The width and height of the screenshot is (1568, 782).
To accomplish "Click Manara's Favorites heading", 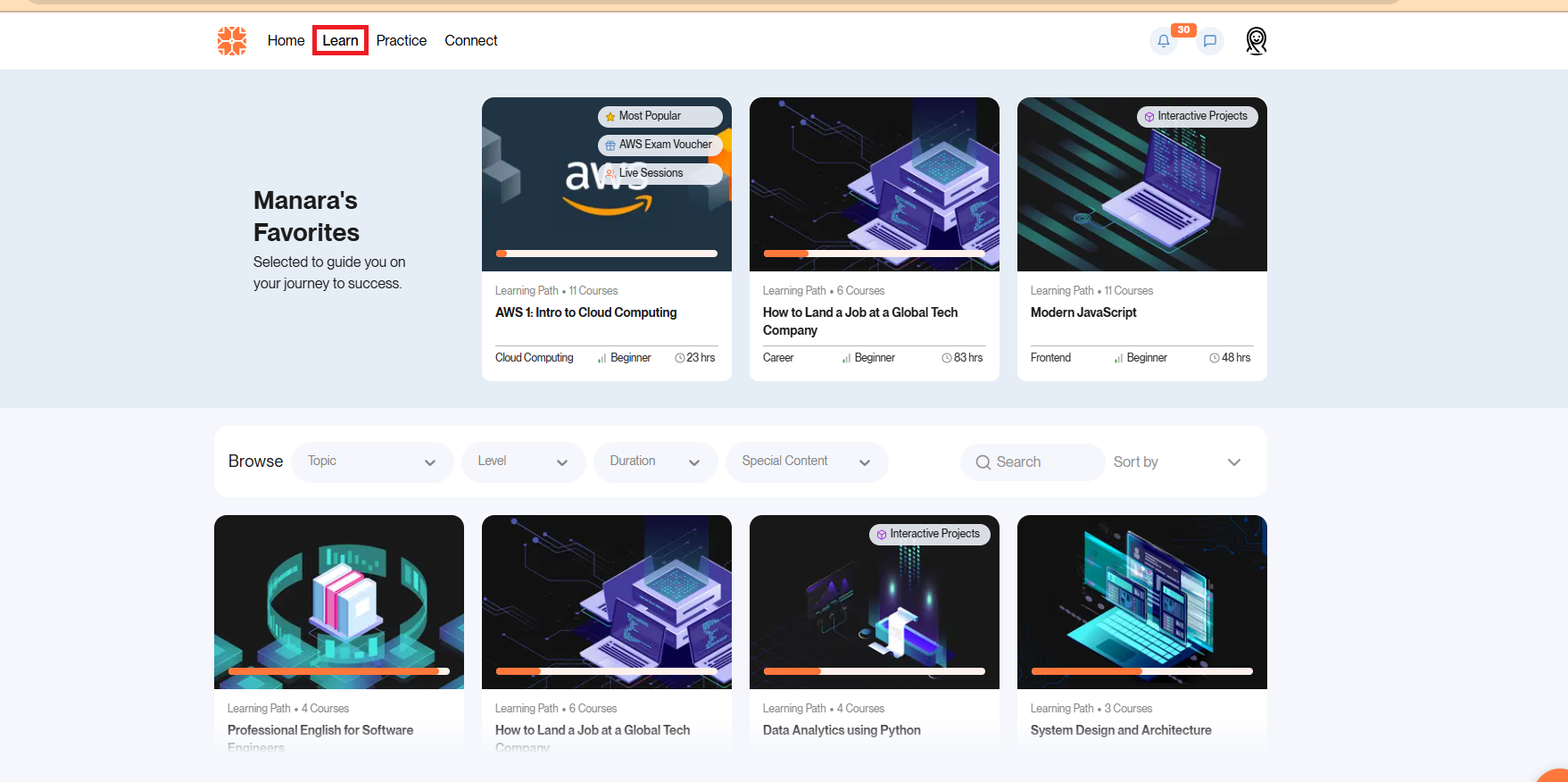I will pos(306,216).
